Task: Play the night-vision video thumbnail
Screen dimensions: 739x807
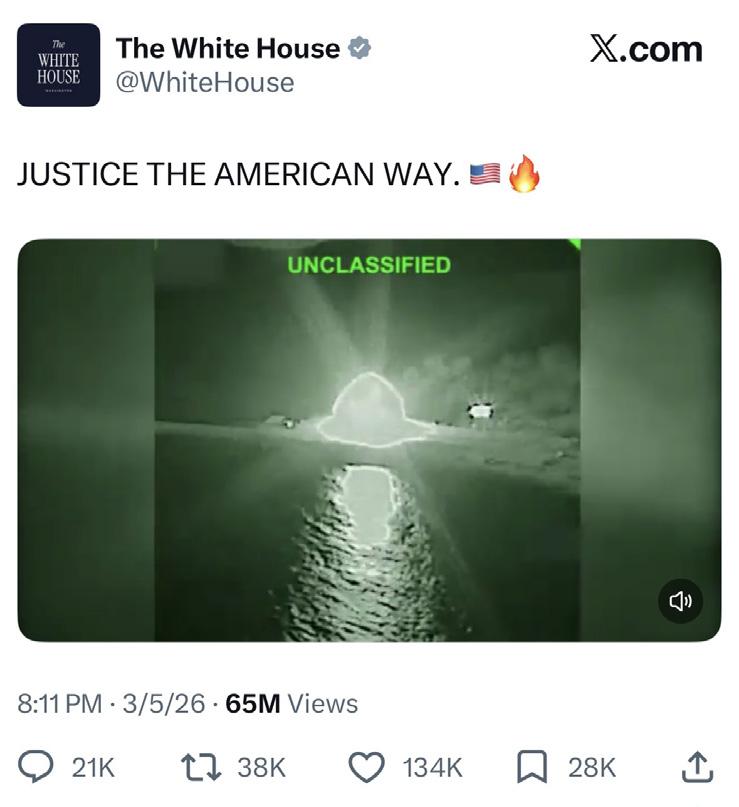Action: (369, 440)
